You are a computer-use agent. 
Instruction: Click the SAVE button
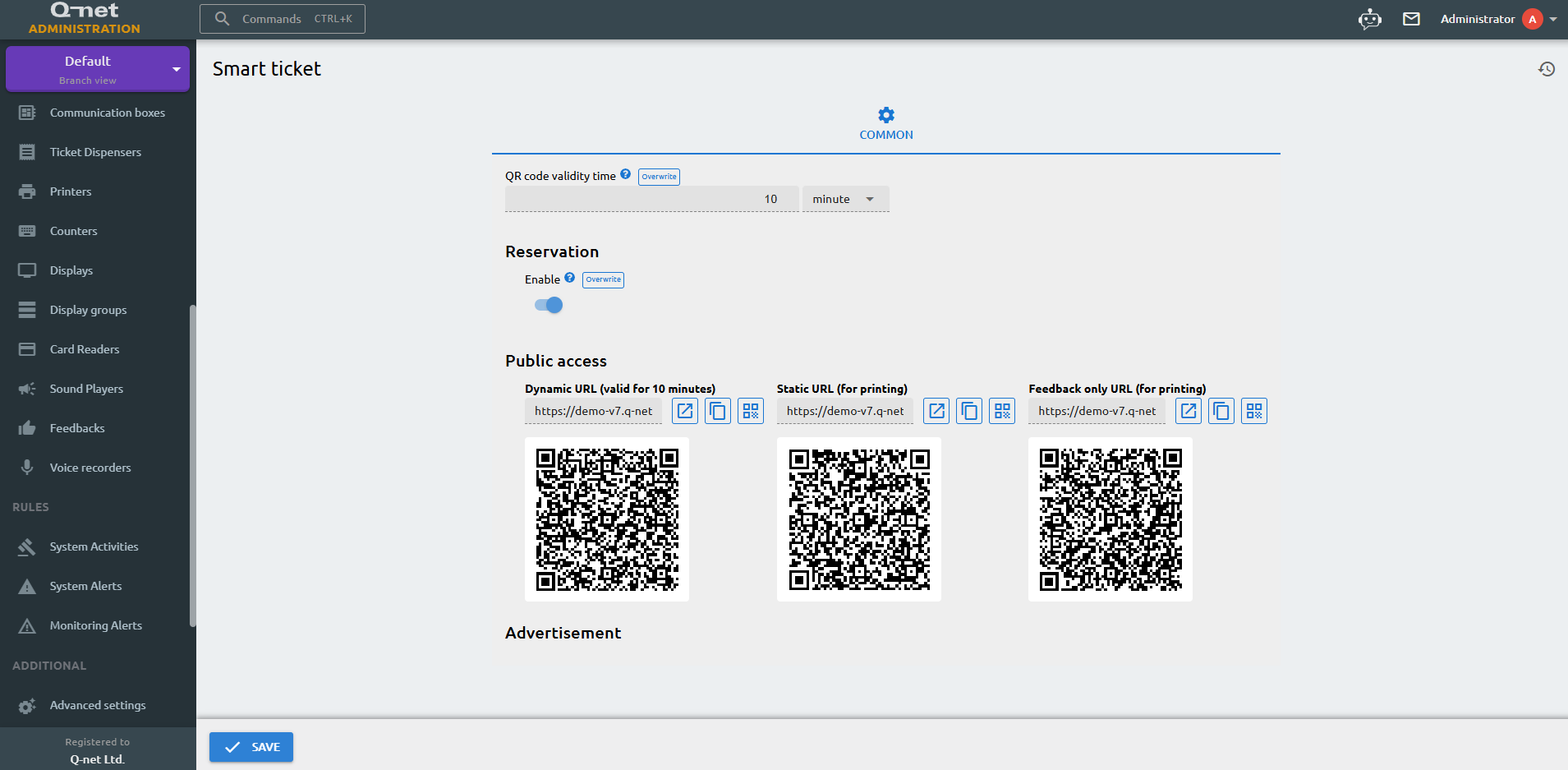251,747
